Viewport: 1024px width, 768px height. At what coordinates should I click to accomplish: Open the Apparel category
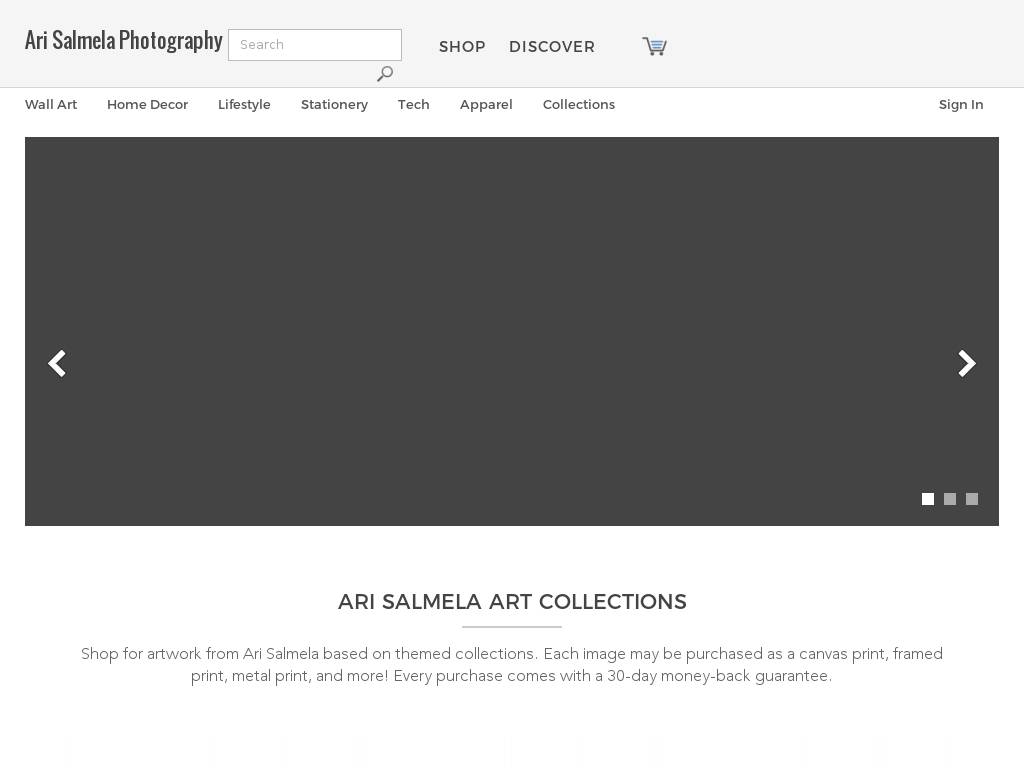486,104
